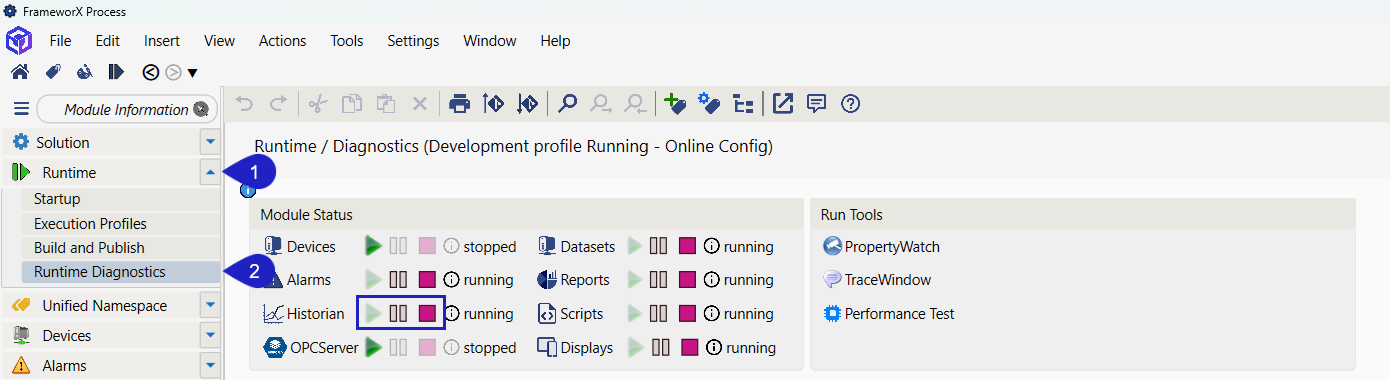The height and width of the screenshot is (380, 1390).
Task: Select Startup under Runtime
Action: pos(121,199)
